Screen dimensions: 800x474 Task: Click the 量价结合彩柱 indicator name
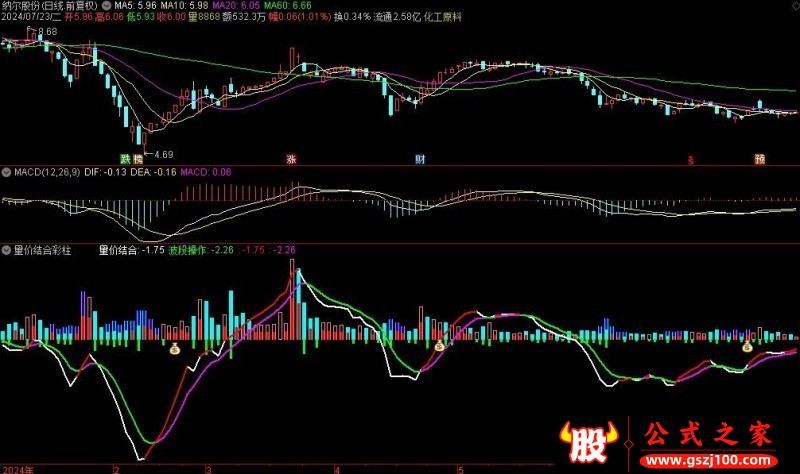(x=42, y=250)
